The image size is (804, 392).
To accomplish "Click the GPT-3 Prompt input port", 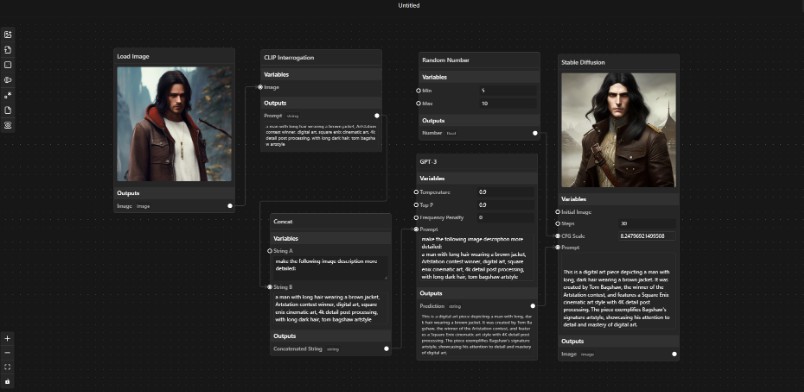I will (416, 229).
